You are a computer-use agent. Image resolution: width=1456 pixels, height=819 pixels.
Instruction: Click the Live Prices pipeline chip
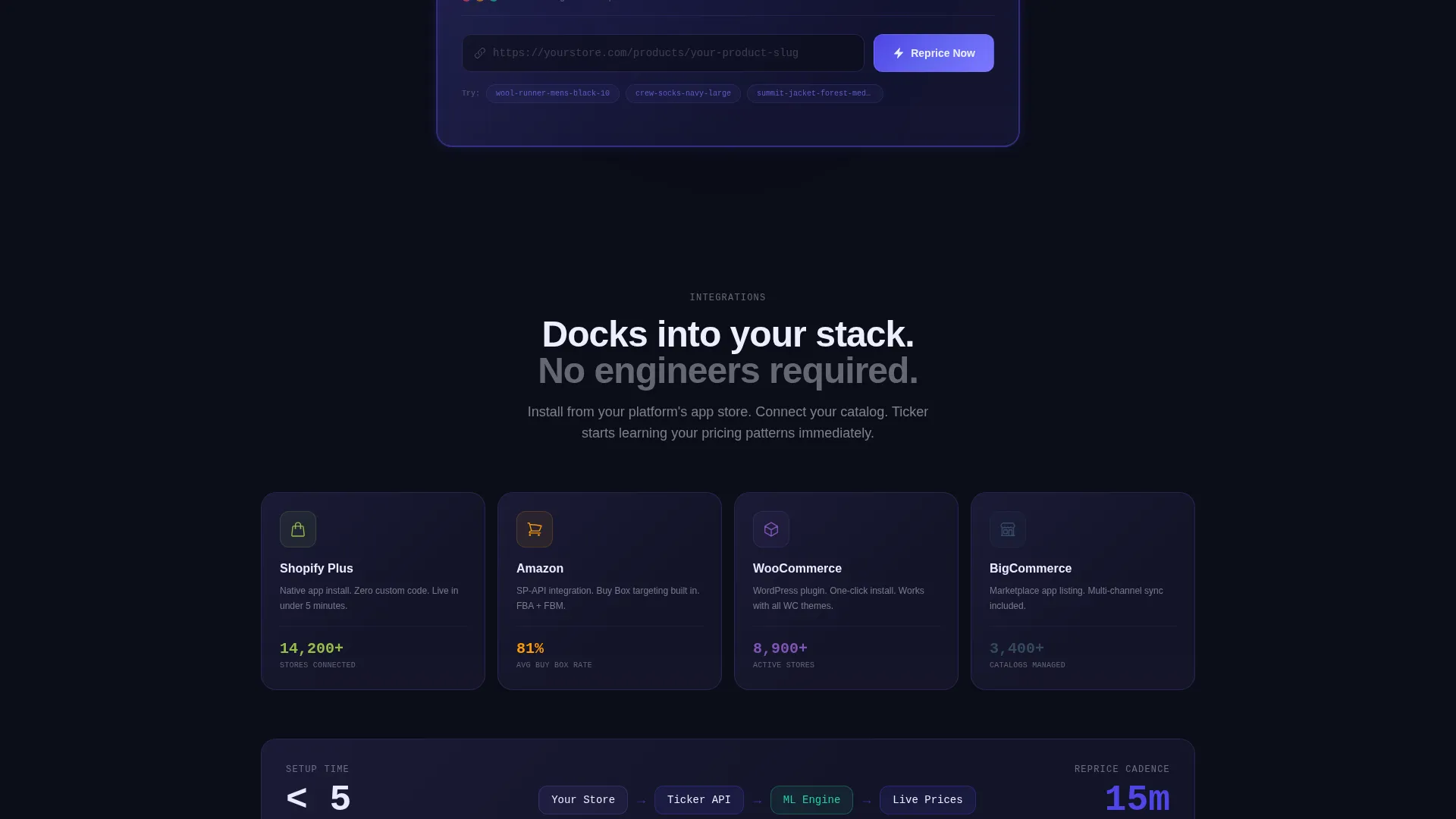927,800
